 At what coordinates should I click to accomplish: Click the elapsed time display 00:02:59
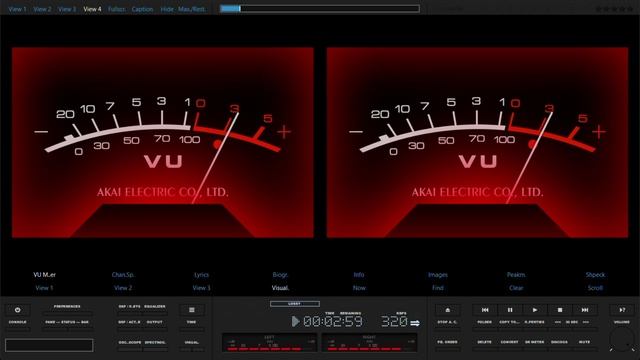point(333,322)
